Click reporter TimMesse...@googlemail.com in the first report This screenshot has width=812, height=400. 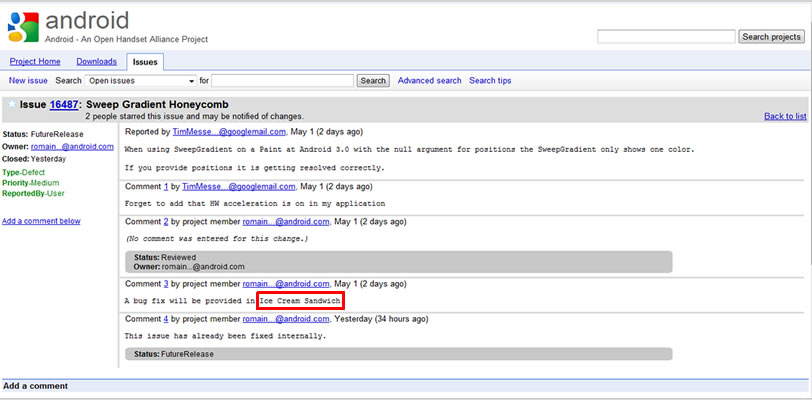pyautogui.click(x=228, y=131)
